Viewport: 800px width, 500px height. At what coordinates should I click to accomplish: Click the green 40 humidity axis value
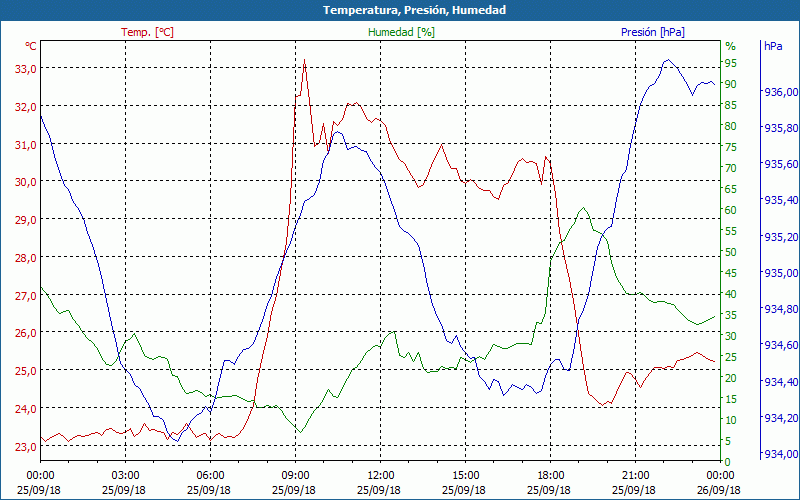coord(731,294)
